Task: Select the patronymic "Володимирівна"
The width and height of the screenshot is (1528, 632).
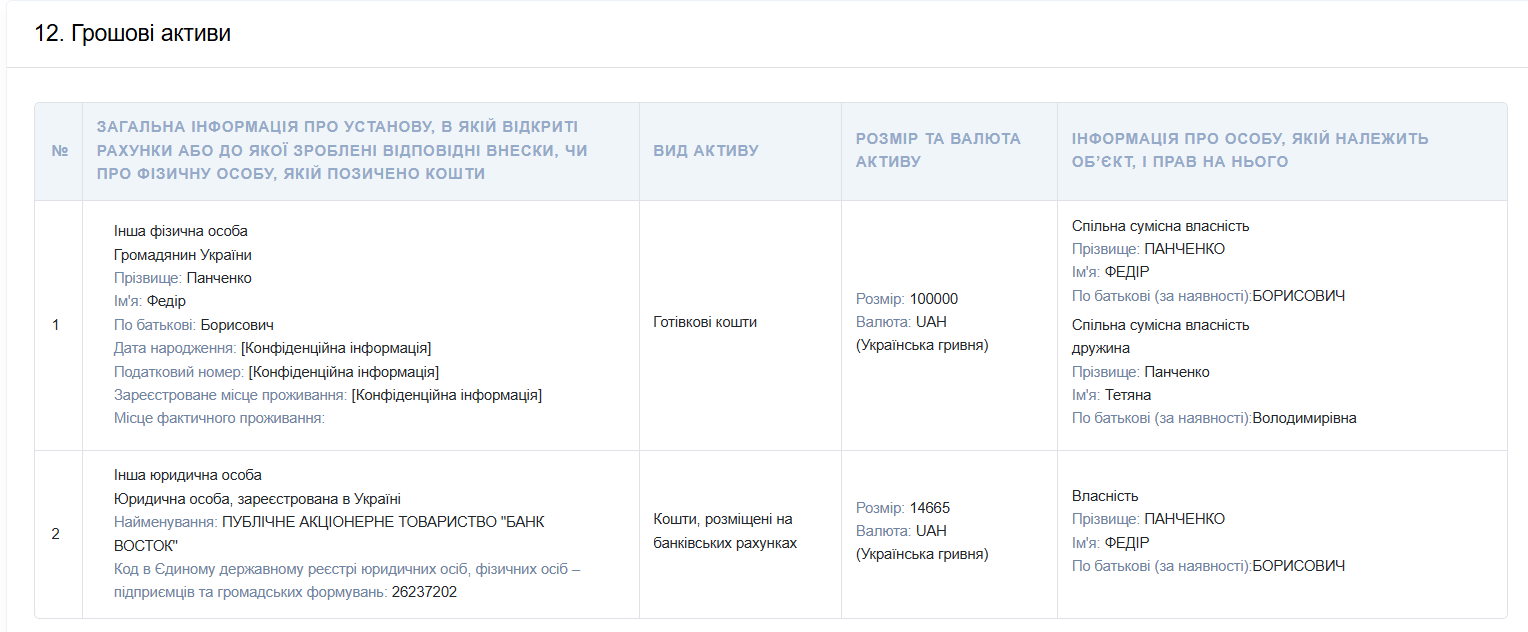Action: point(1304,418)
